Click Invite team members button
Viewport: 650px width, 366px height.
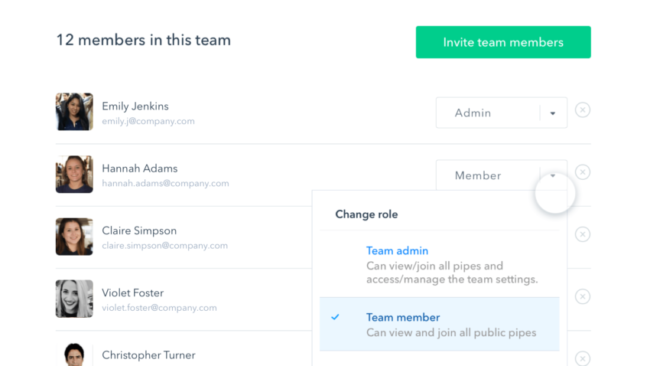pos(503,42)
